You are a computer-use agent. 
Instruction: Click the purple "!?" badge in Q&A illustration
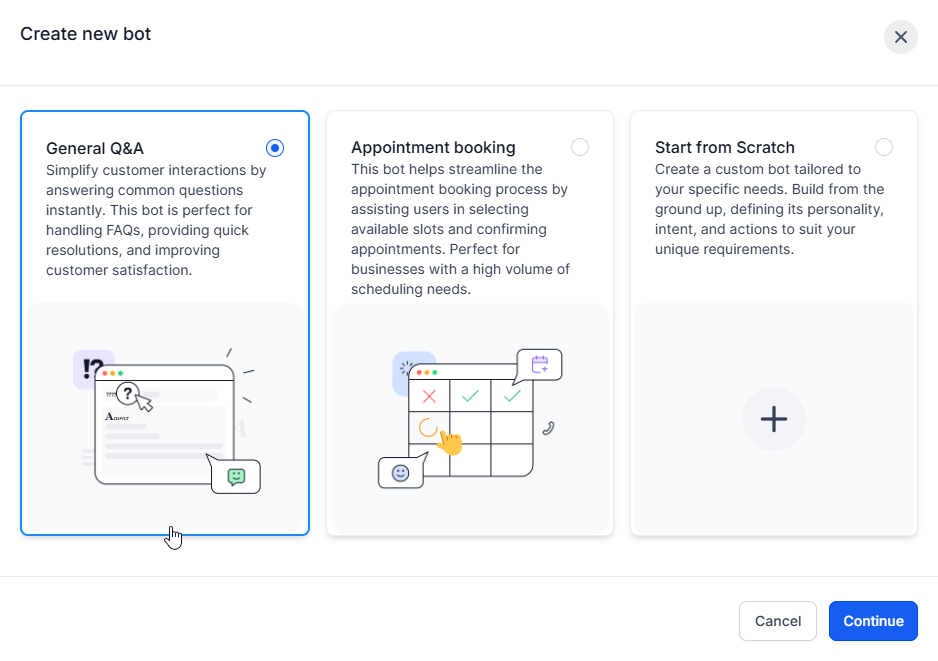(92, 368)
